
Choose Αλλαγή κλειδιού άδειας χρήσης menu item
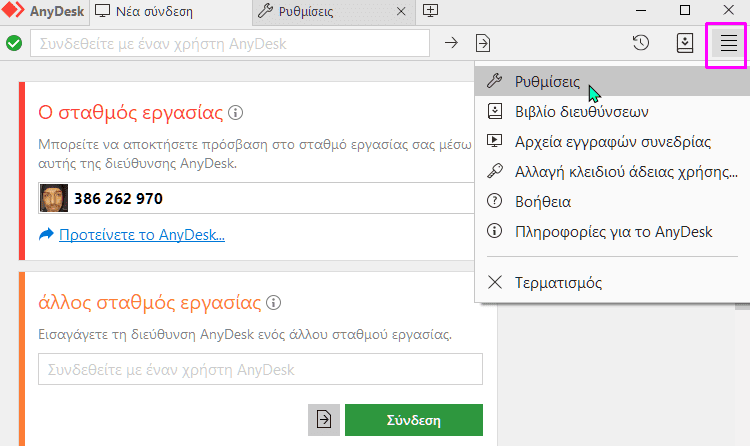tap(612, 171)
